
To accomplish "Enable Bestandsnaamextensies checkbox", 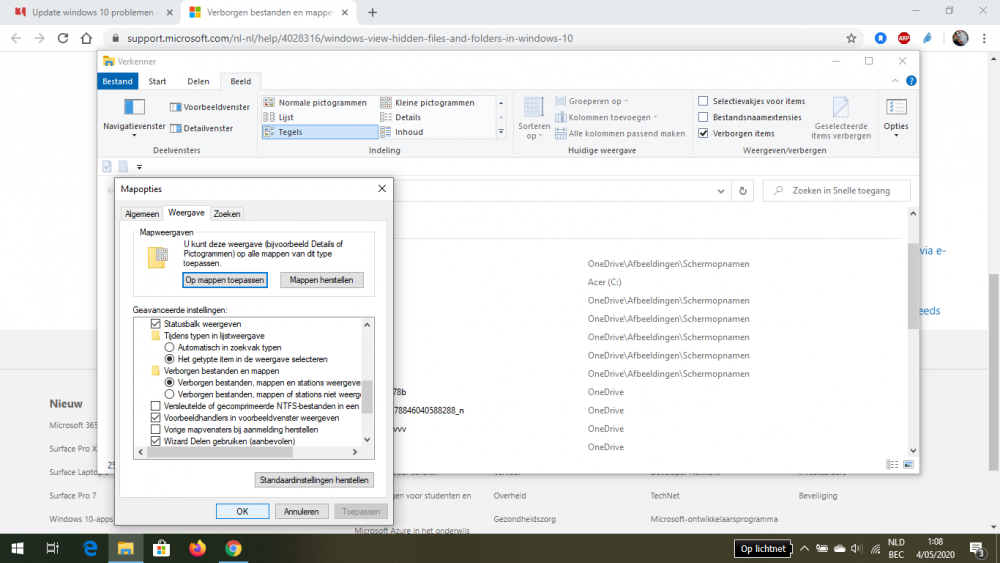I will click(704, 117).
